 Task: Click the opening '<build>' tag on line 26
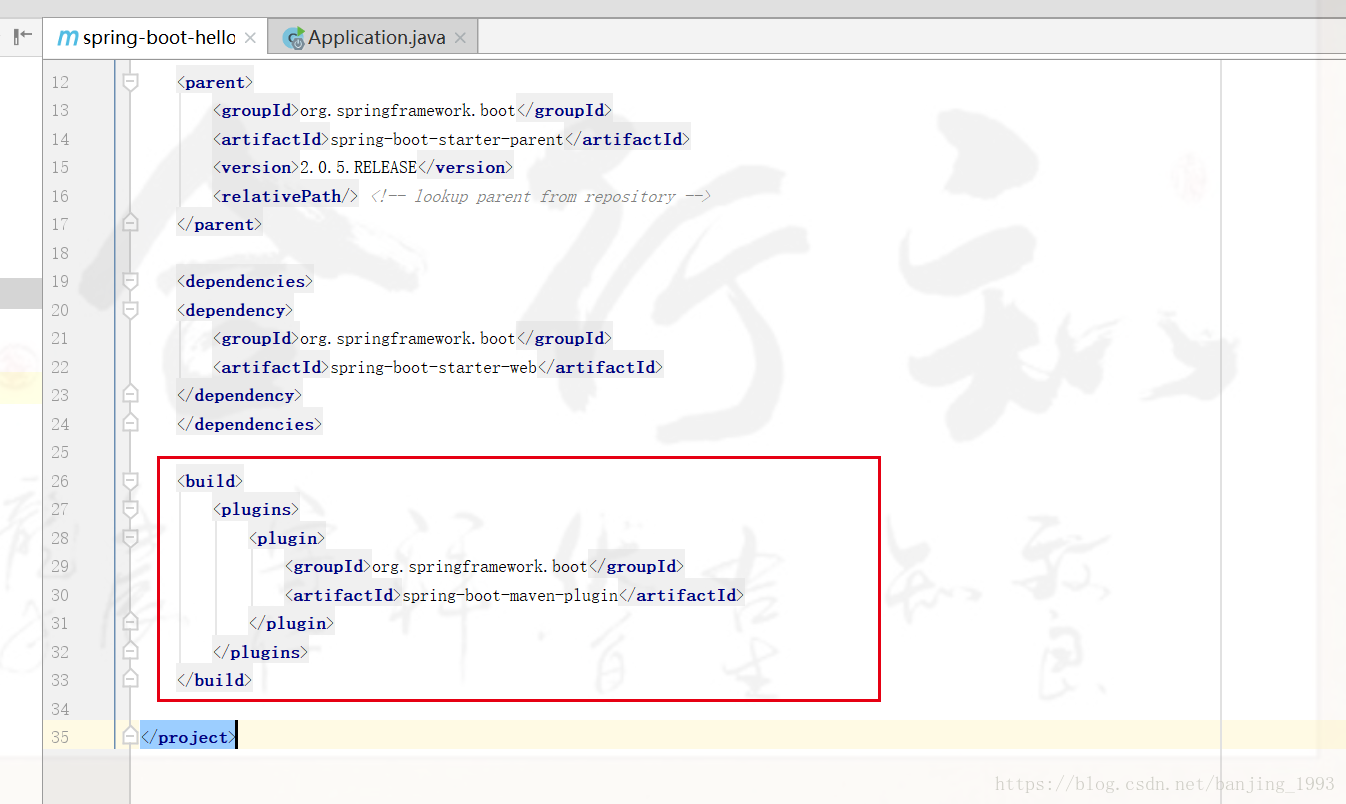210,481
